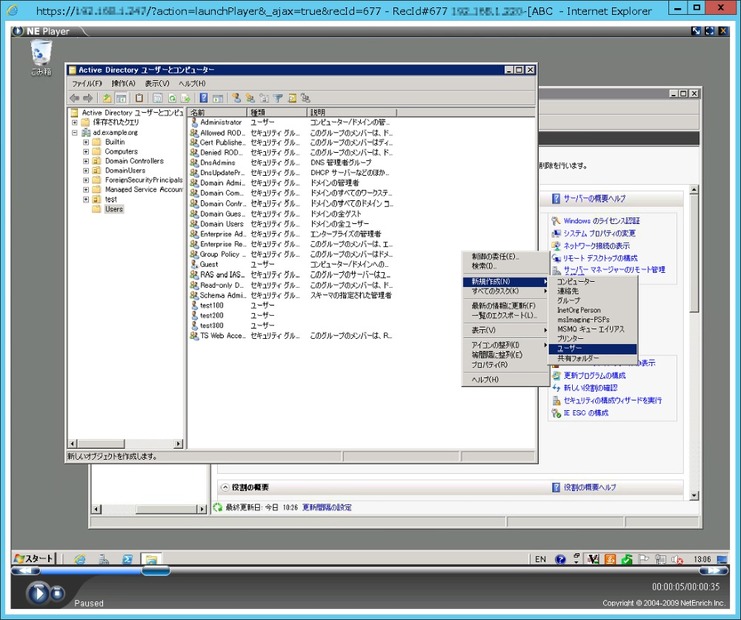741x620 pixels.
Task: Toggle the show console tree icon
Action: click(x=121, y=98)
